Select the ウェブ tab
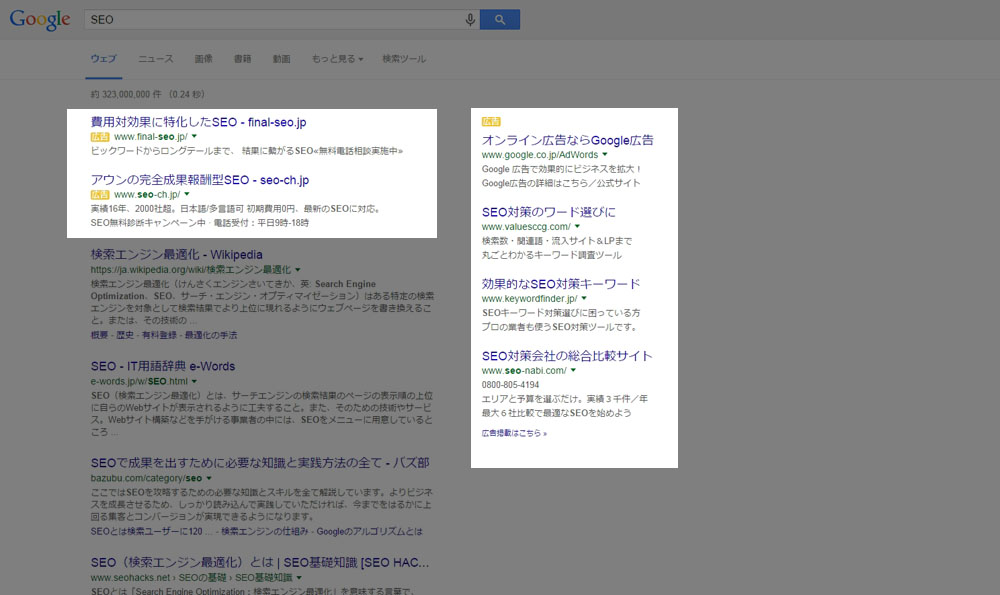1000x595 pixels. [x=103, y=59]
